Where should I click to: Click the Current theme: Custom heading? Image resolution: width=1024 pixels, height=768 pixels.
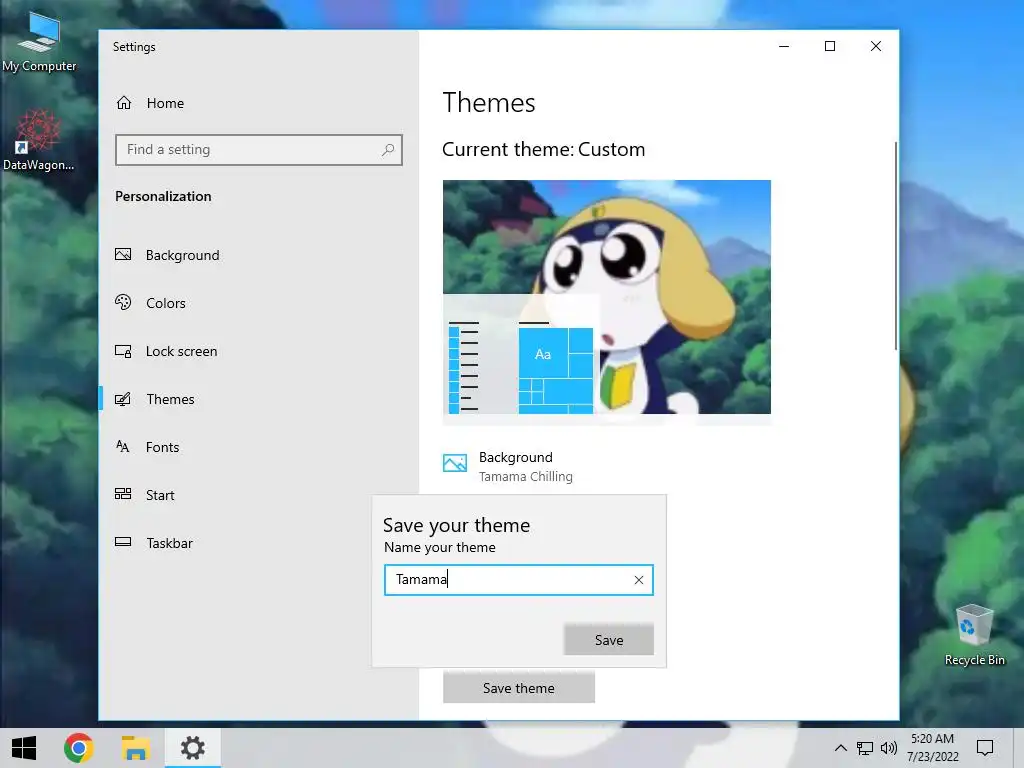[543, 150]
